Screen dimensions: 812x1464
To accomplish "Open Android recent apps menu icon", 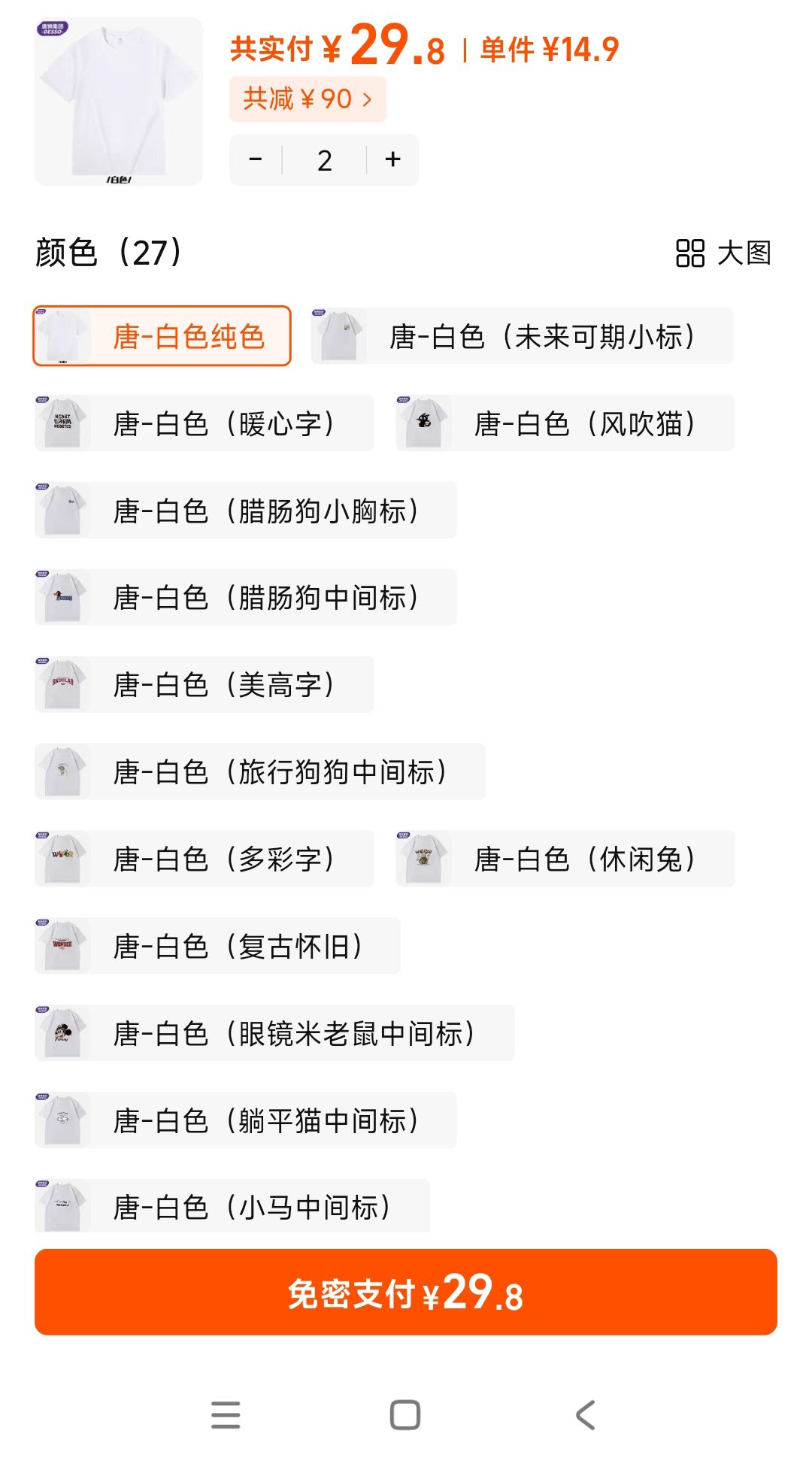I will [226, 1415].
